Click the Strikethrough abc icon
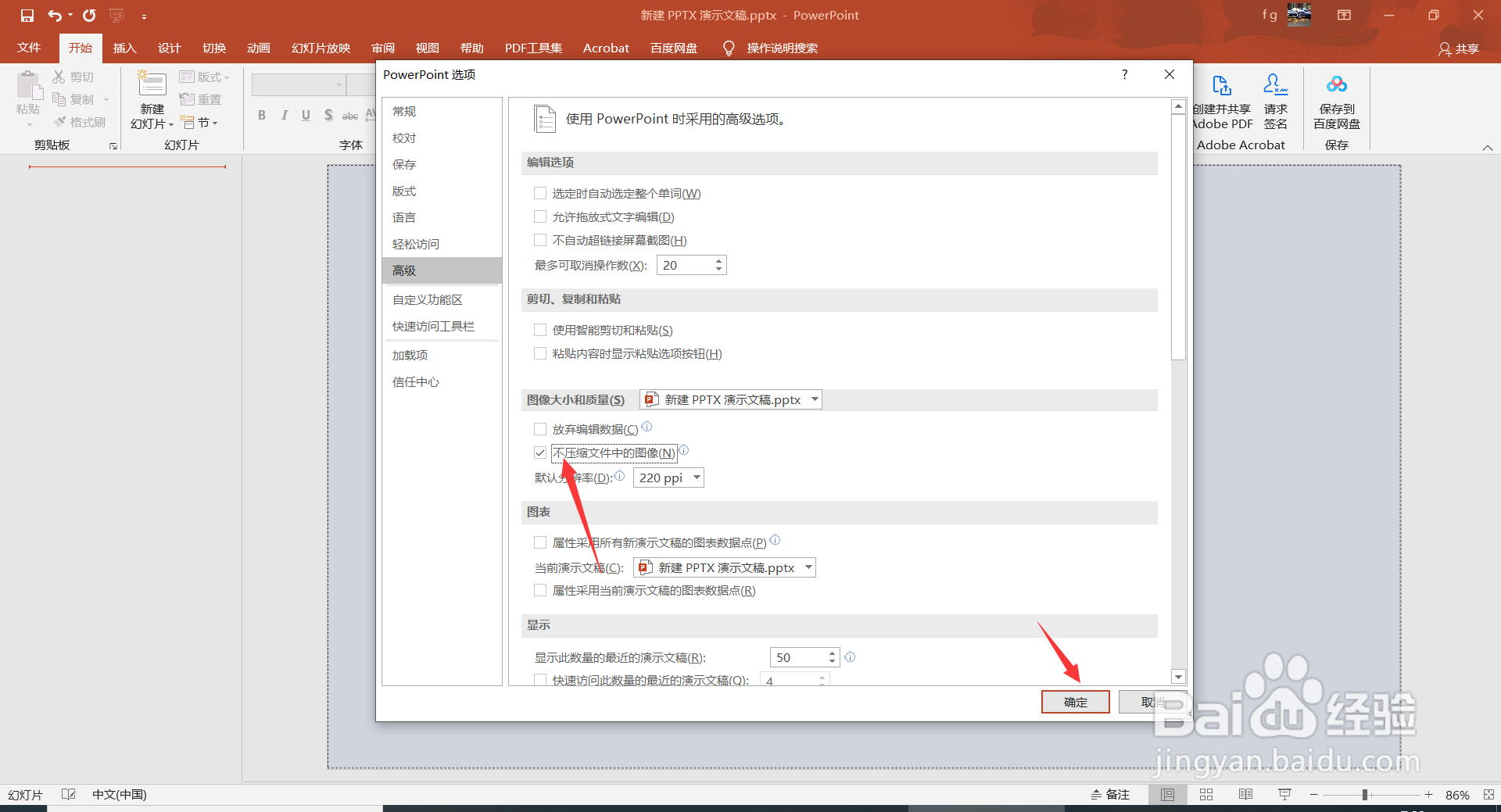This screenshot has height=812, width=1501. 350,115
